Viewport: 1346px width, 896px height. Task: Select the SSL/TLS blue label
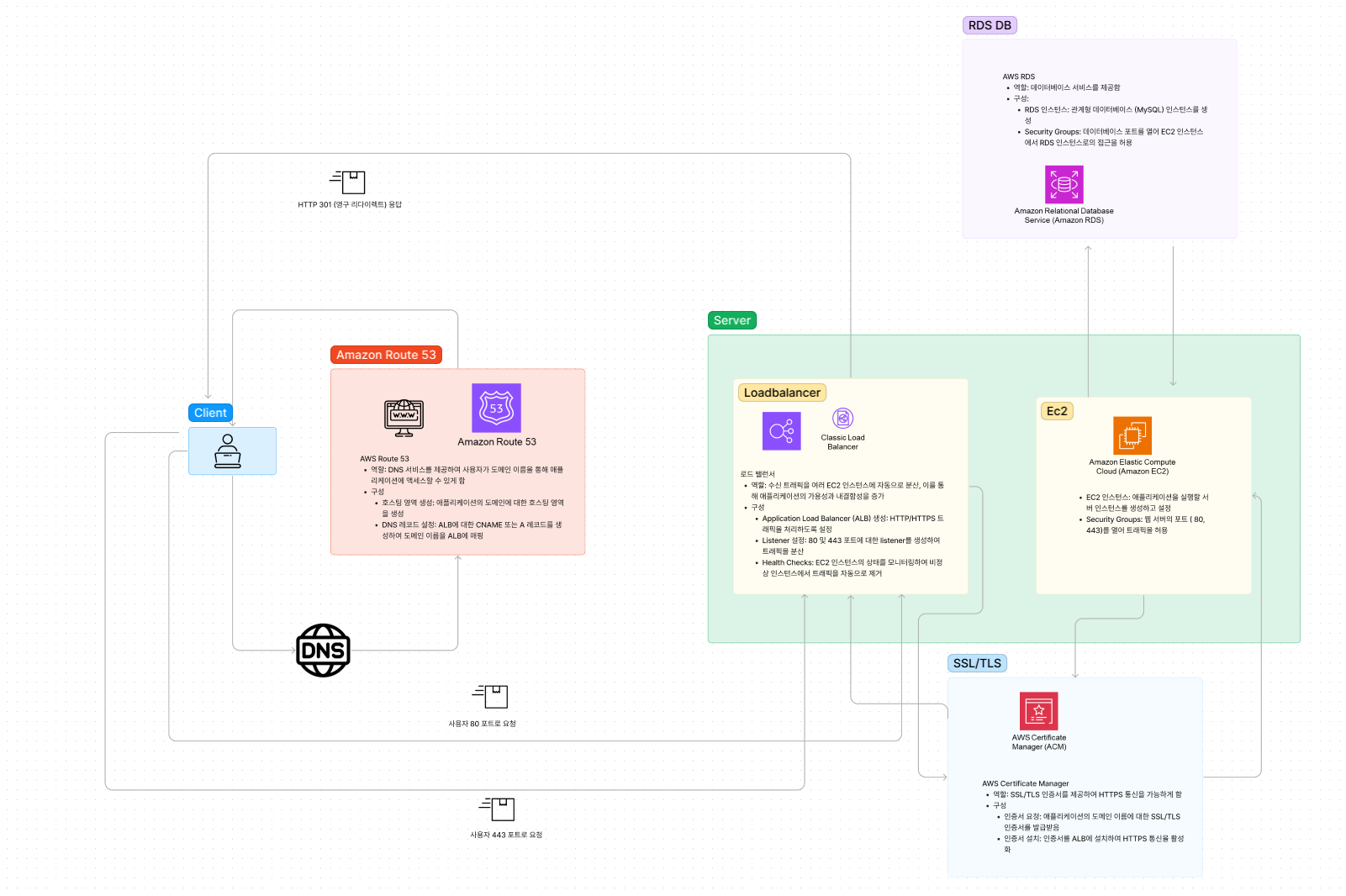tap(977, 663)
